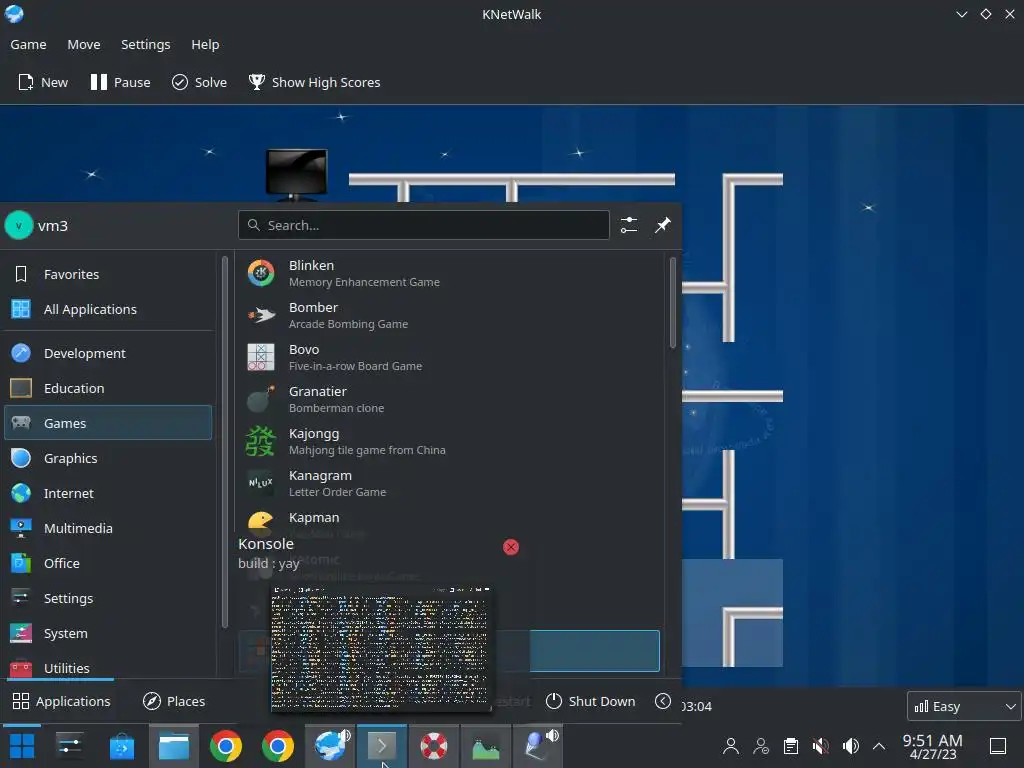Open Chrome icon beside KNetWalk taskbar entry
Image resolution: width=1024 pixels, height=768 pixels.
click(278, 746)
